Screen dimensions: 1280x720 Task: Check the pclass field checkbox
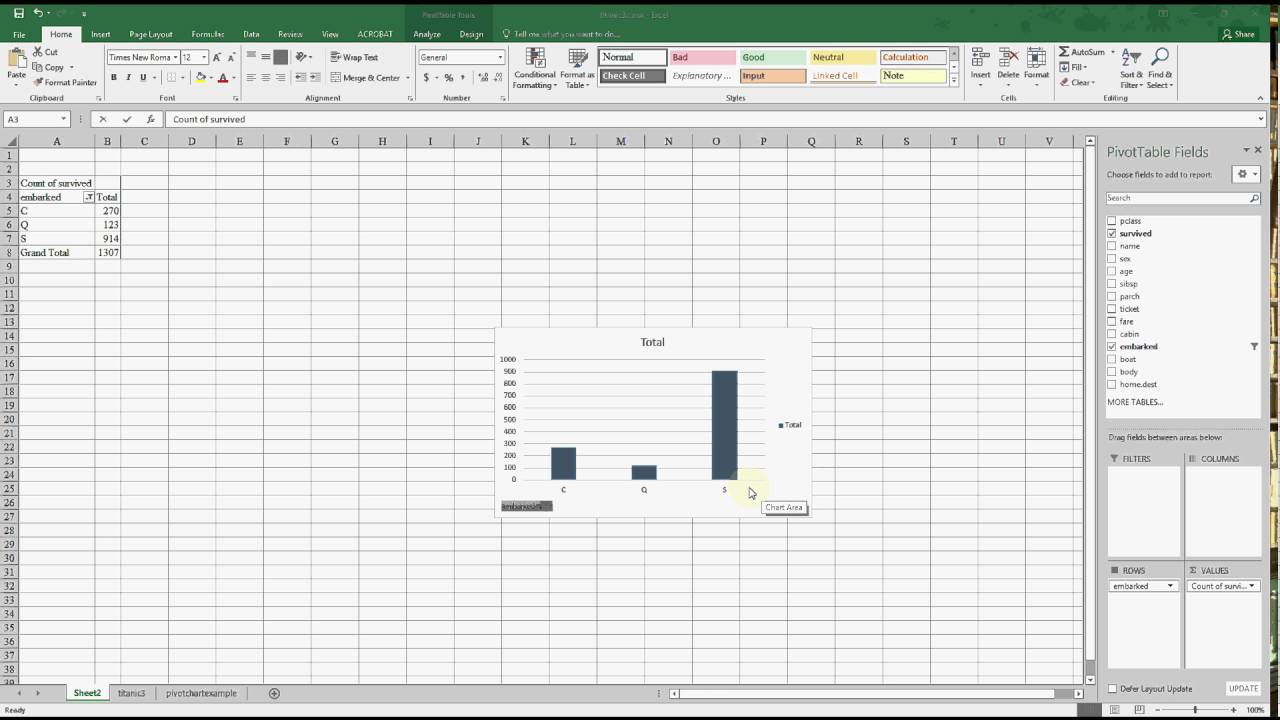[x=1111, y=221]
